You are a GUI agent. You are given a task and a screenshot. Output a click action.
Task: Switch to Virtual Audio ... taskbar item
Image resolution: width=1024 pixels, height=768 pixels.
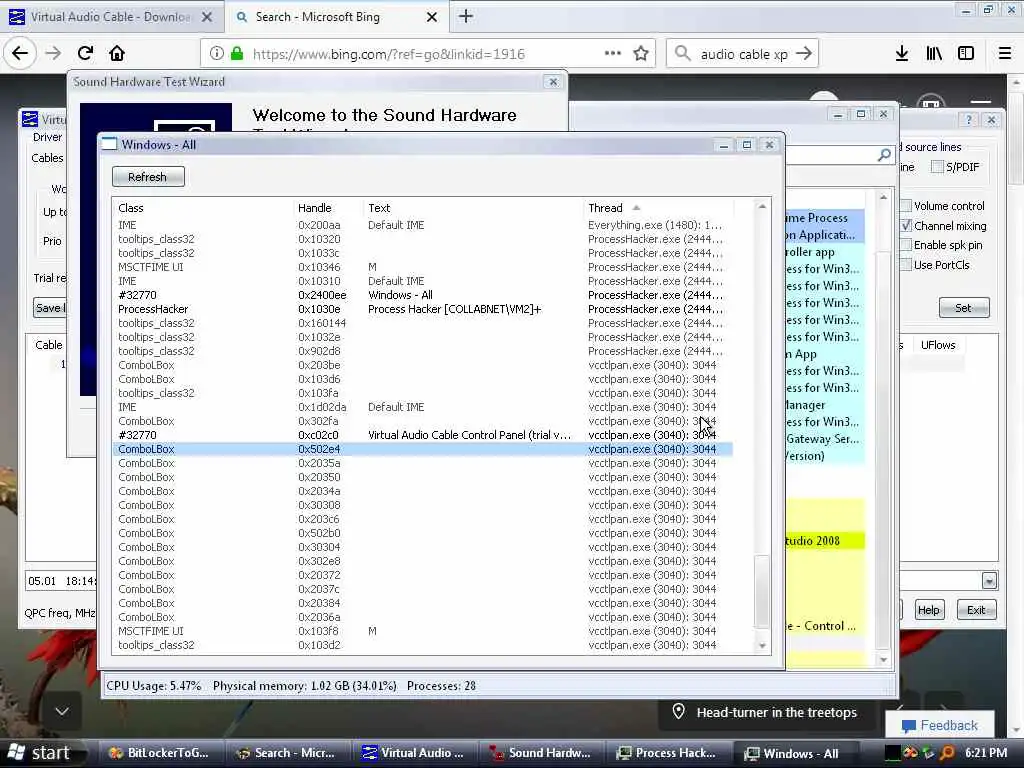point(414,753)
